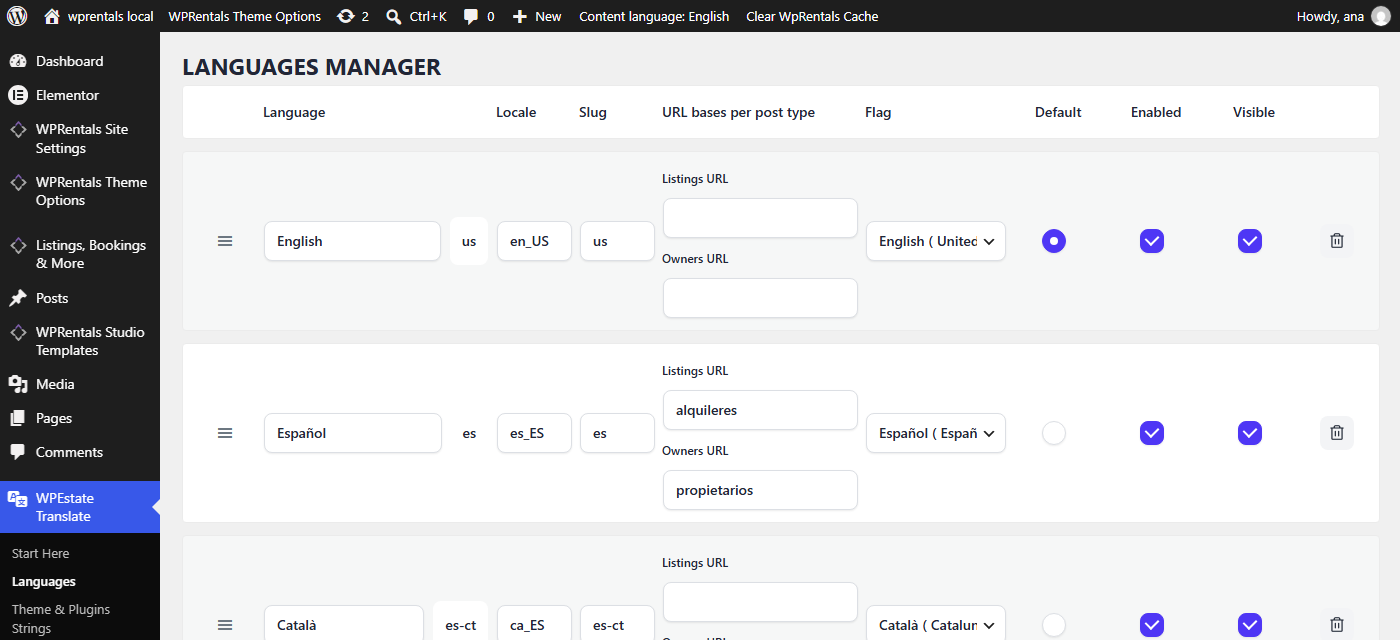The height and width of the screenshot is (640, 1400).
Task: Edit the propietarios Owners URL field
Action: 760,490
